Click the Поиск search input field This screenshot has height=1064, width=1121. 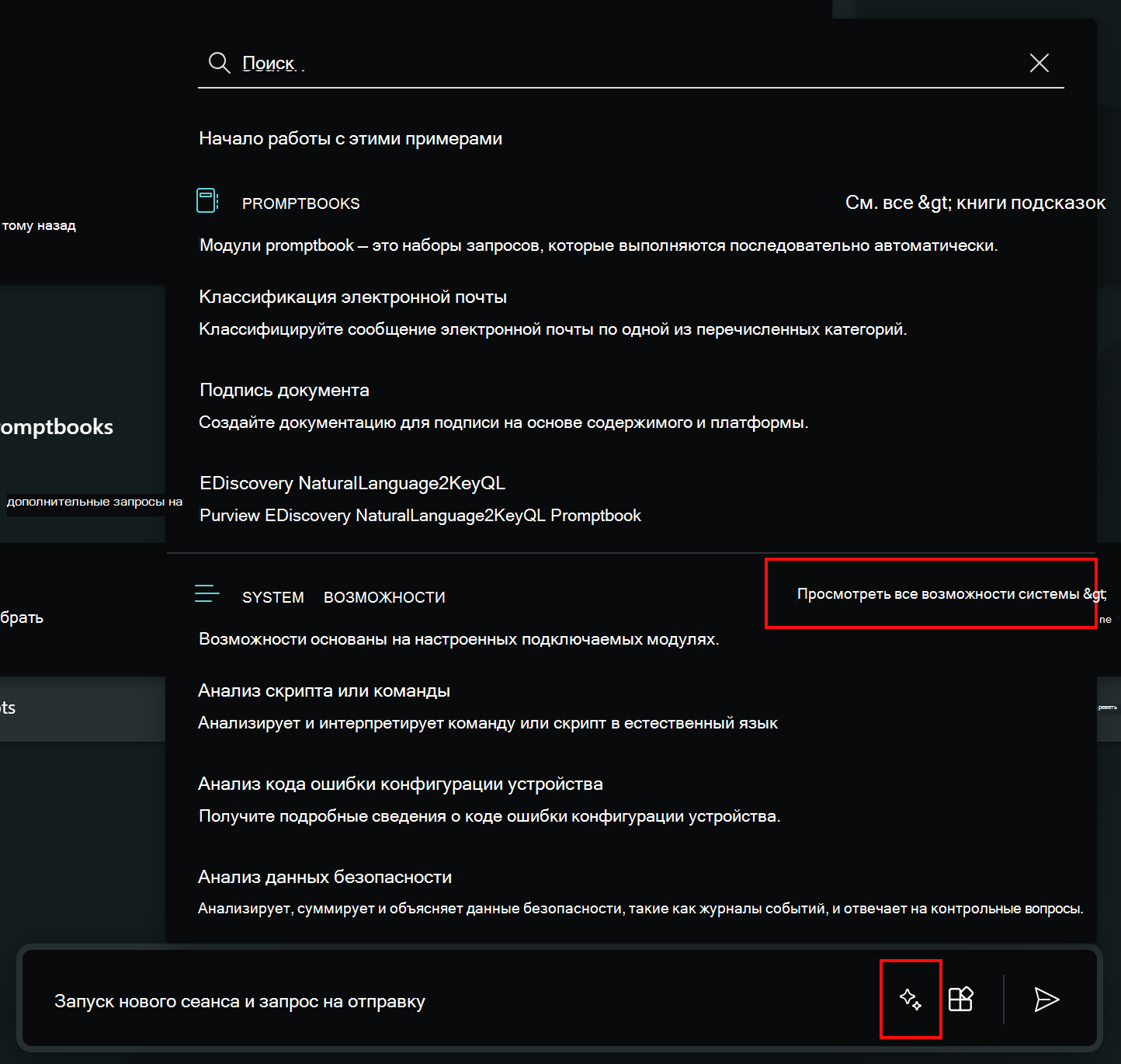[621, 63]
